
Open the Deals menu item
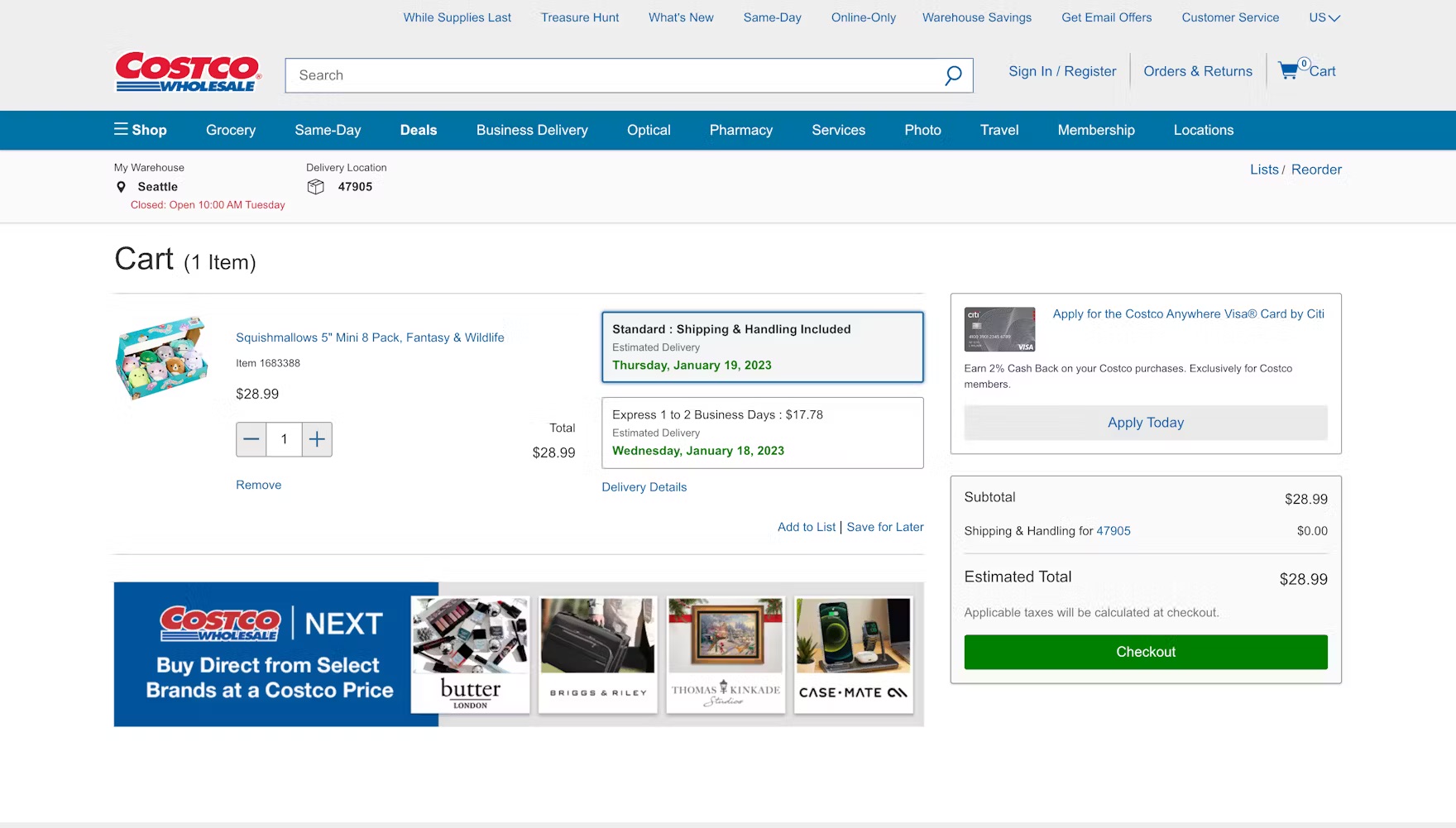click(418, 130)
